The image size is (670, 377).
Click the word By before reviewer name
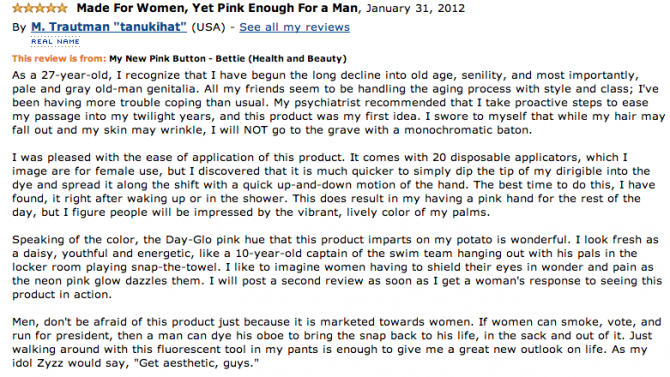[x=19, y=27]
